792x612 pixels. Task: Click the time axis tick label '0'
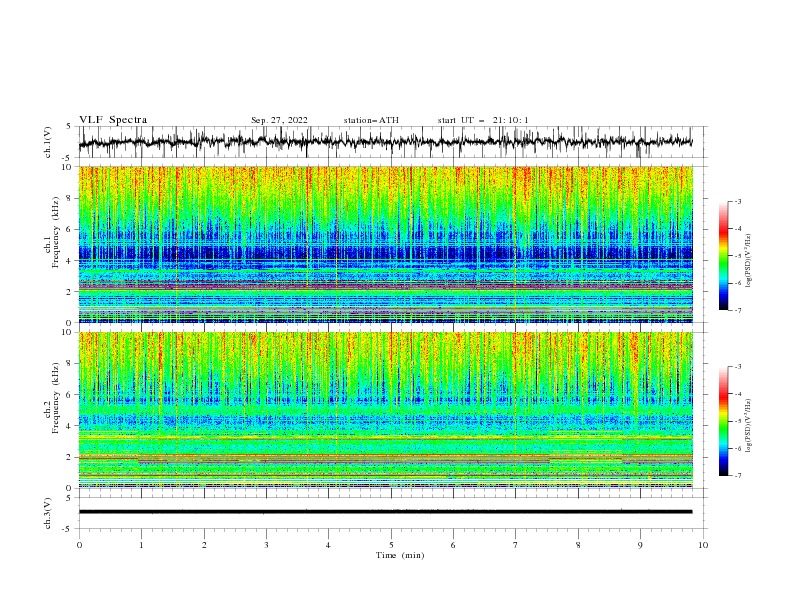coord(79,545)
